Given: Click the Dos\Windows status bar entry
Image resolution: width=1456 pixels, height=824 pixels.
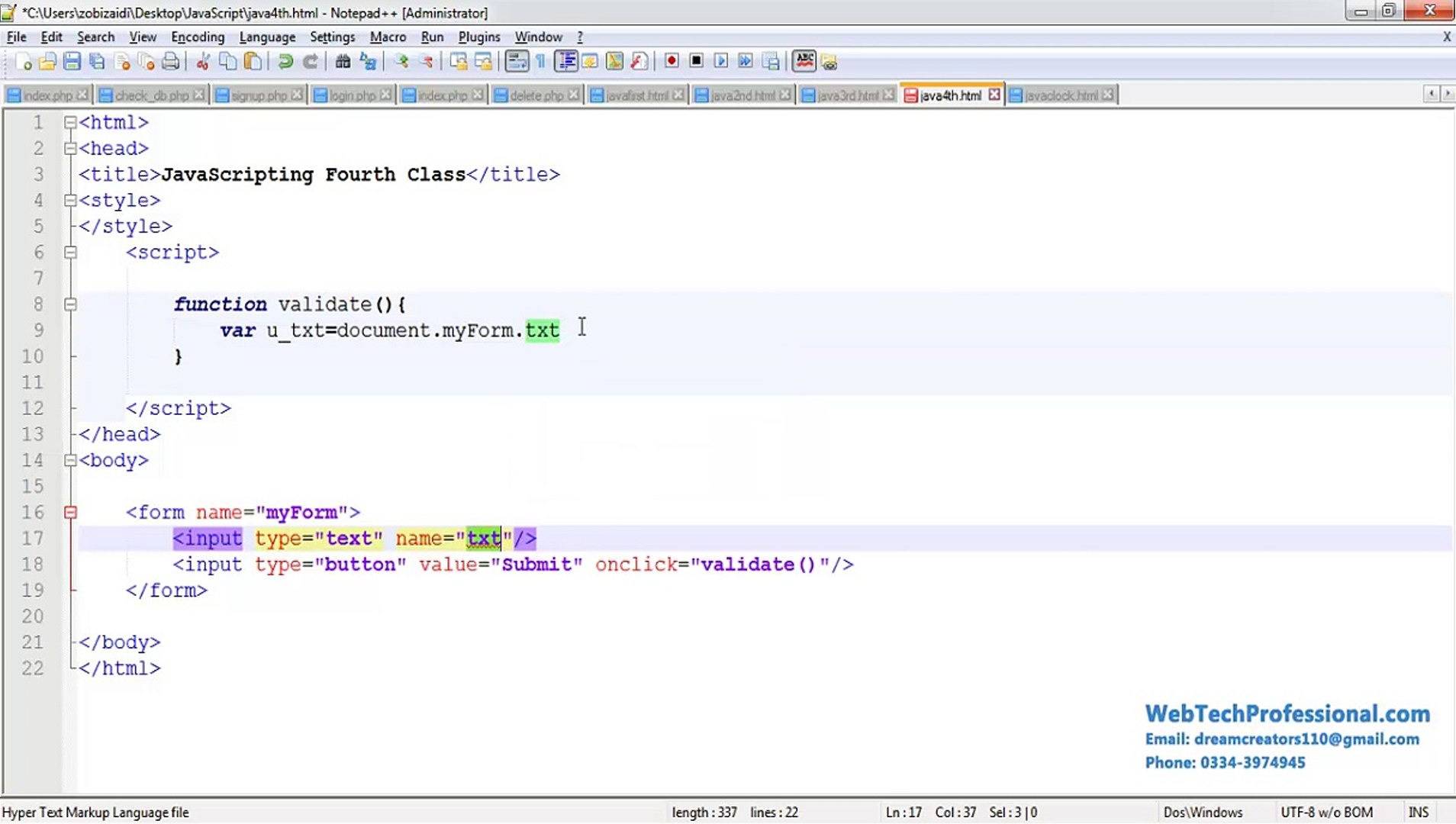Looking at the screenshot, I should (1203, 813).
